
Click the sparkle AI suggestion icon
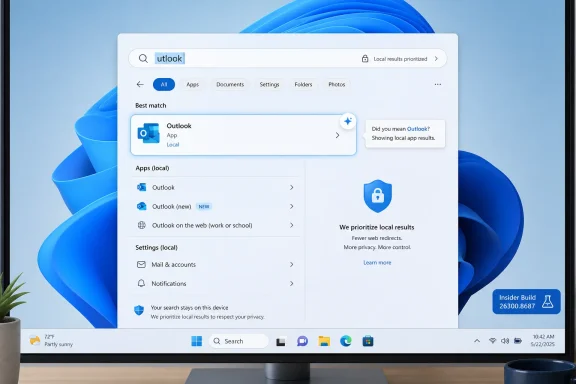pos(348,121)
